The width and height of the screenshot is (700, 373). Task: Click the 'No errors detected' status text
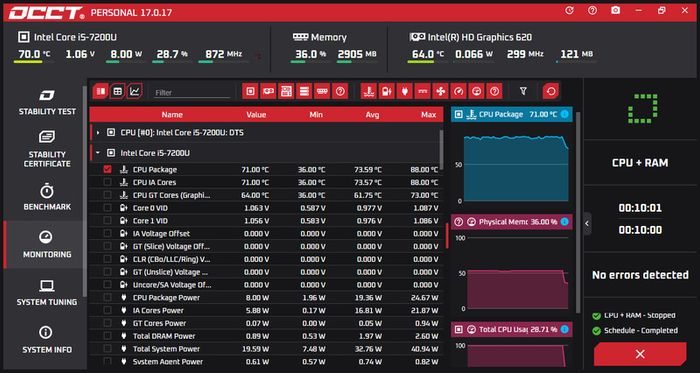[640, 275]
